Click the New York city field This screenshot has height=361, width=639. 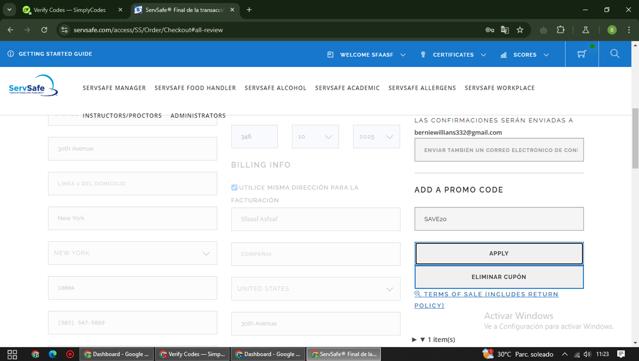pyautogui.click(x=132, y=218)
